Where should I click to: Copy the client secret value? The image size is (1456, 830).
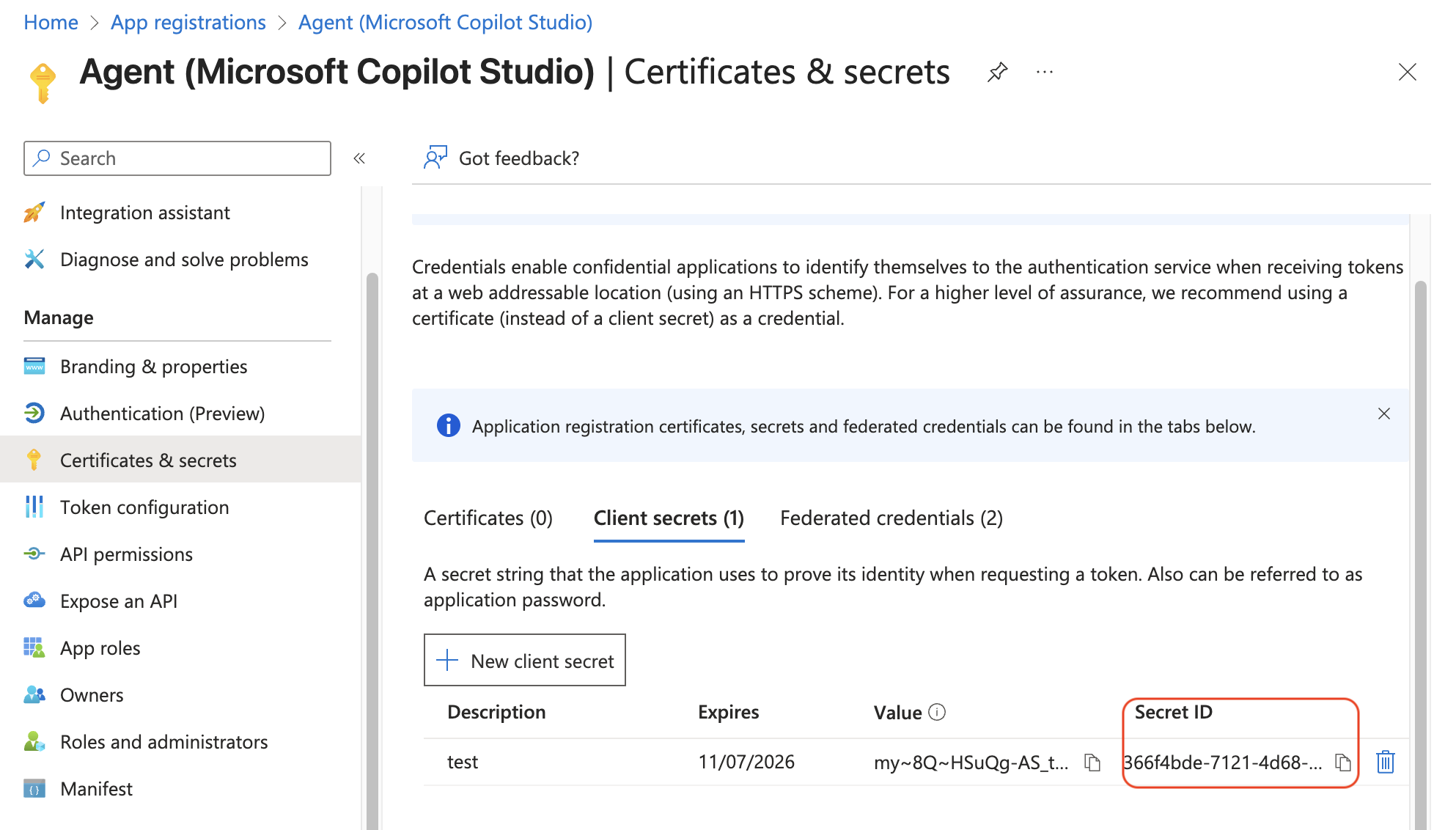coord(1092,763)
